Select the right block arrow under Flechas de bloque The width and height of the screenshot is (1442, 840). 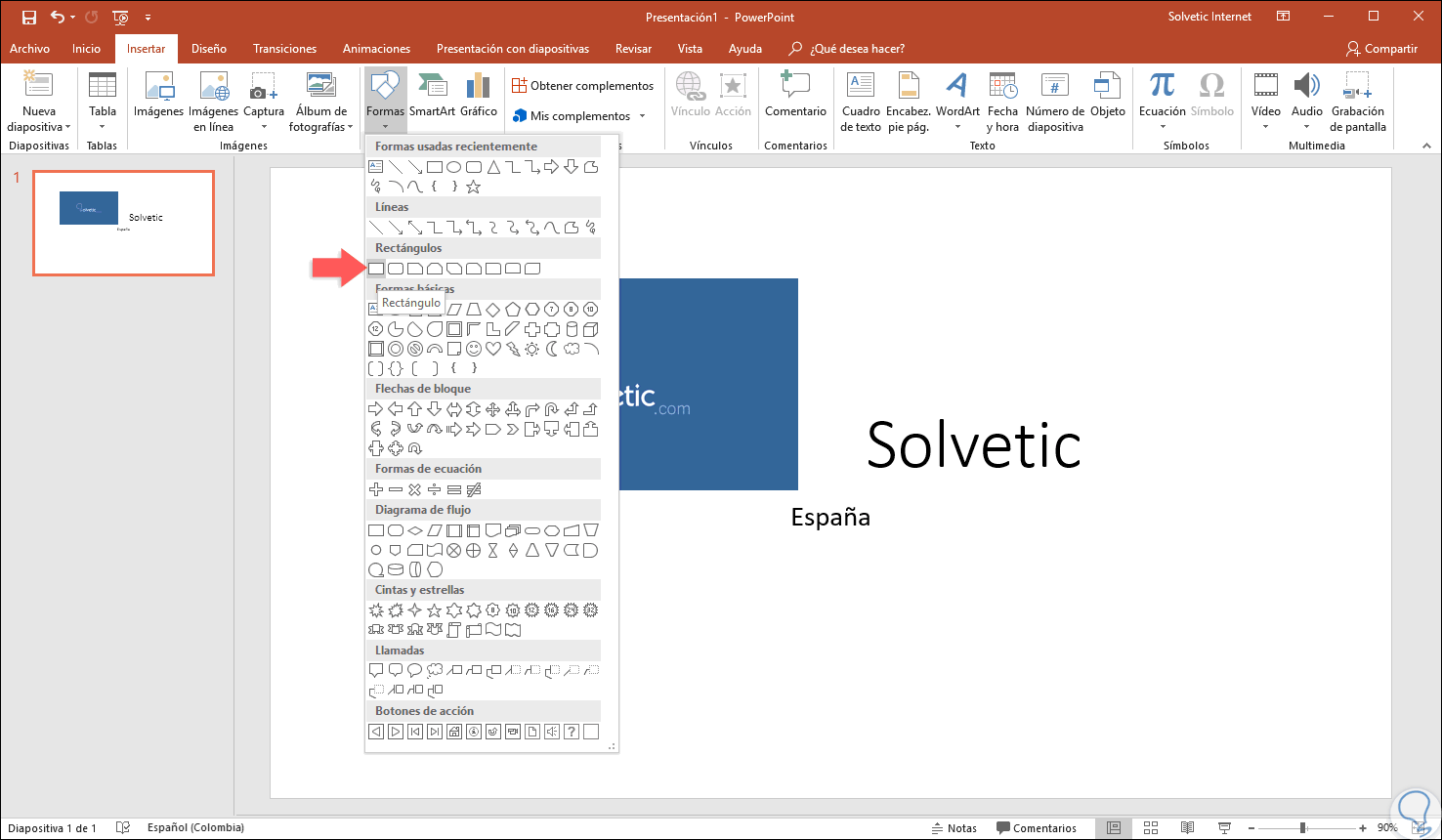pyautogui.click(x=376, y=409)
